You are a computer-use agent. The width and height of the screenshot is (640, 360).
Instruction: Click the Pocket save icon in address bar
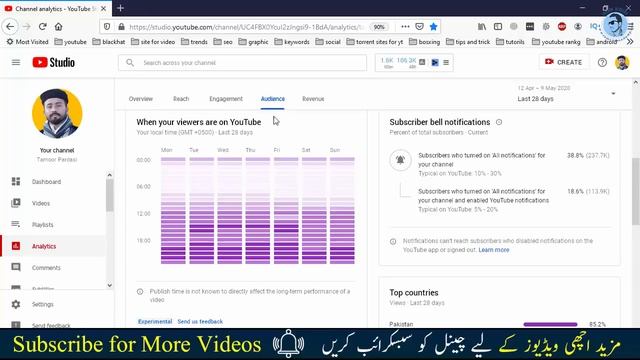(x=419, y=27)
